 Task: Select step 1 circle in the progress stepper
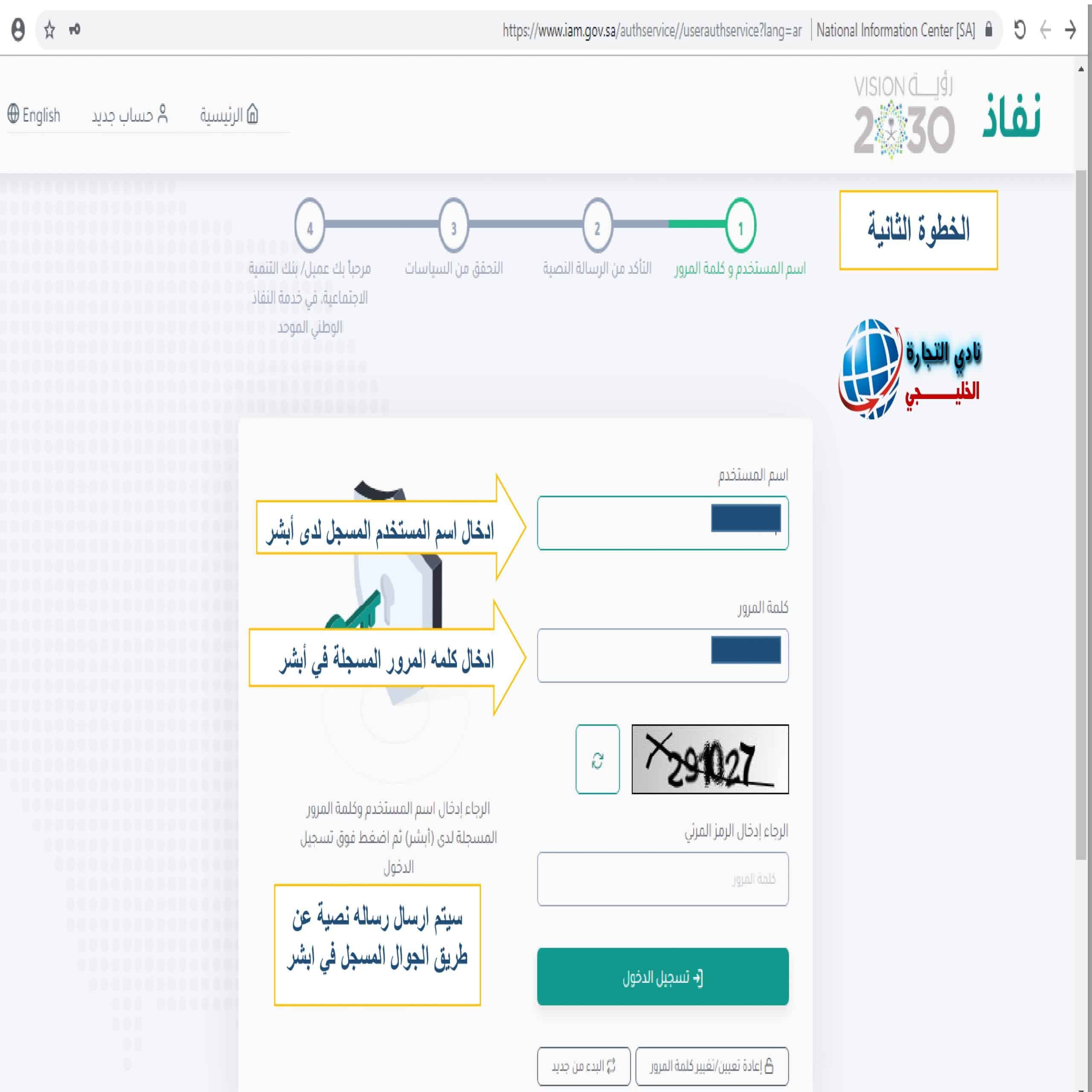(x=741, y=226)
